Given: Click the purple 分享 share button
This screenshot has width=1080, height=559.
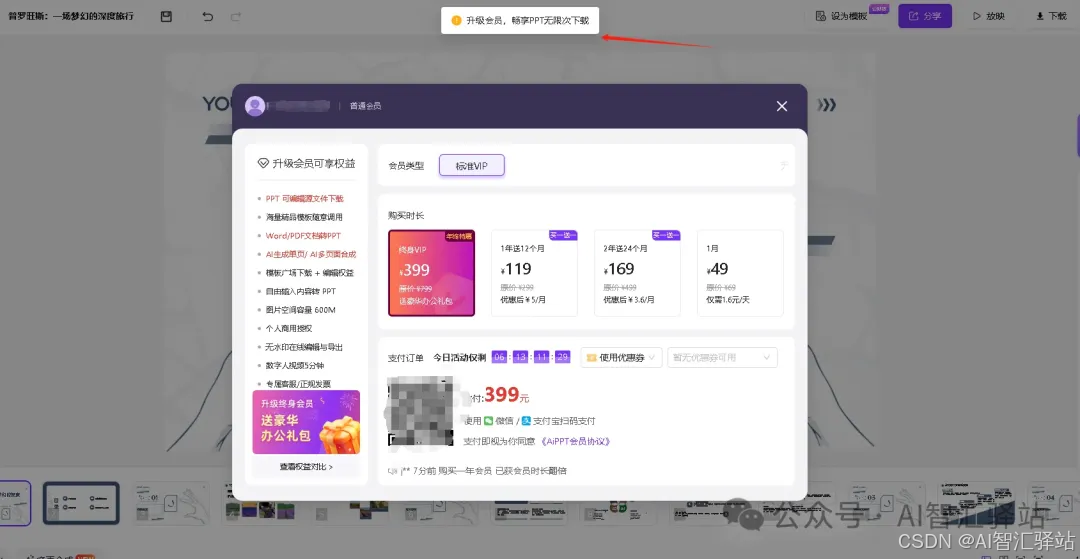Looking at the screenshot, I should 925,16.
